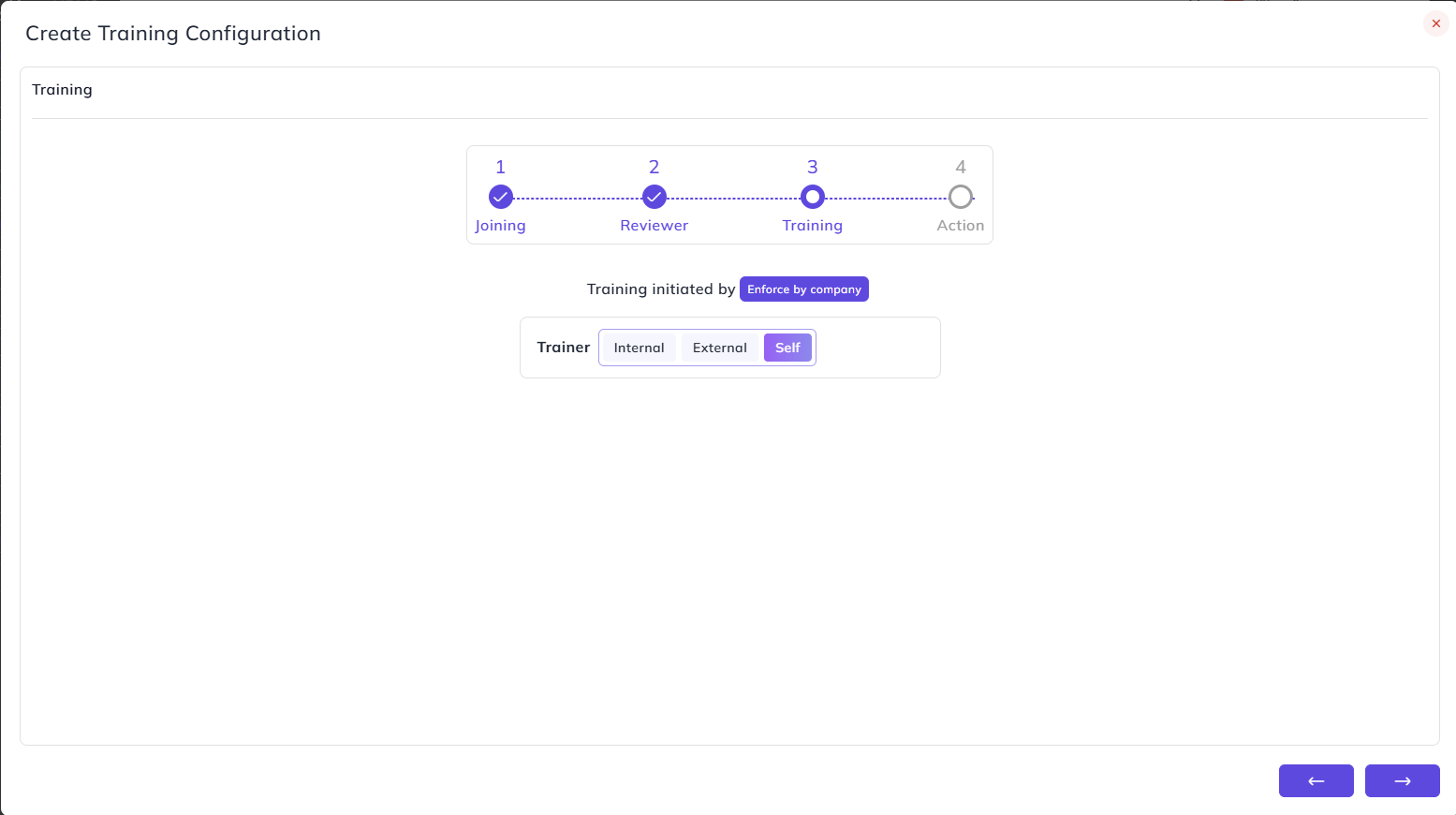Select the active Training step circle
Screen dimensions: 1456x815
[x=813, y=197]
